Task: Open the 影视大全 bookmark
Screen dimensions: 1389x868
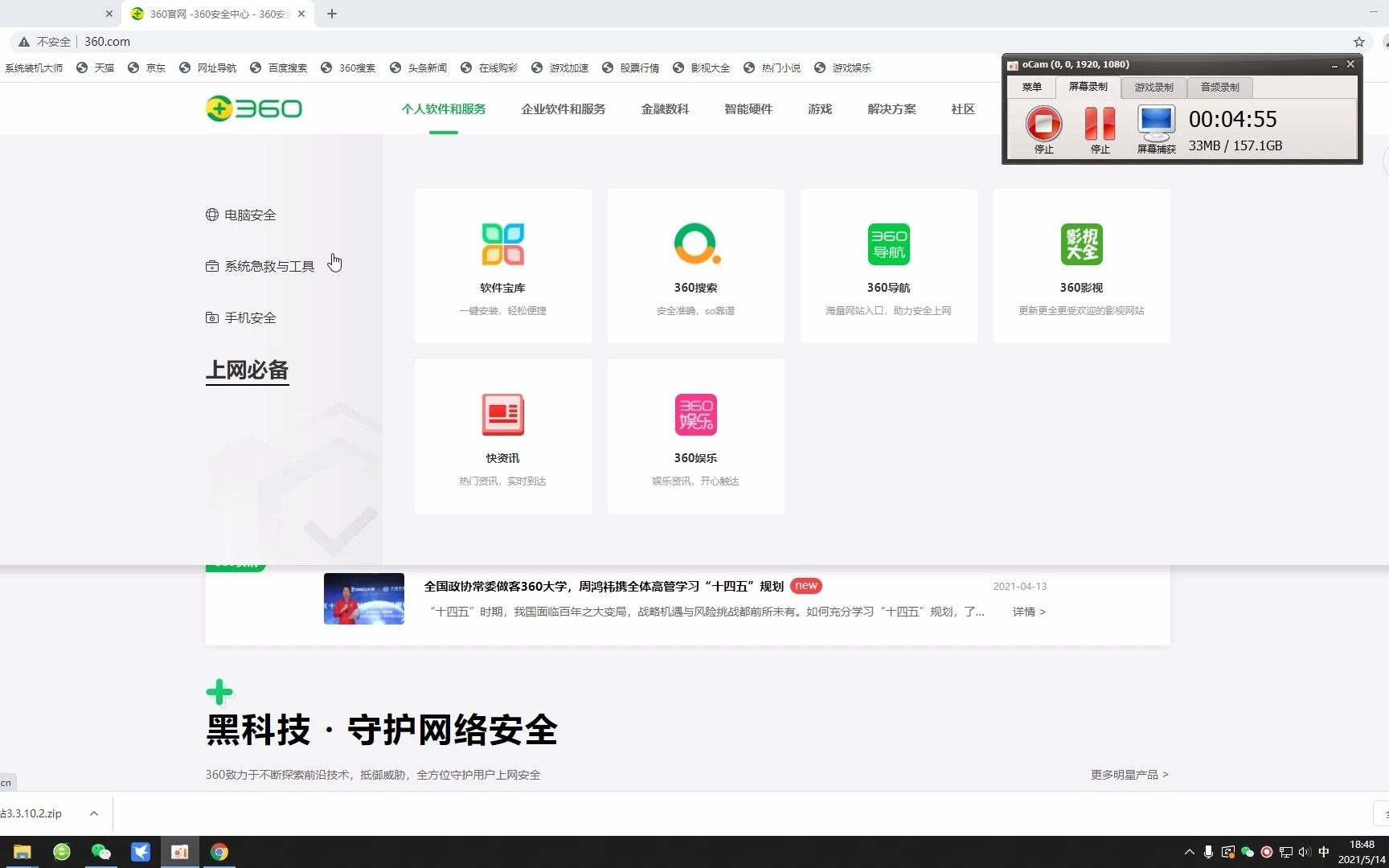Action: pyautogui.click(x=702, y=68)
